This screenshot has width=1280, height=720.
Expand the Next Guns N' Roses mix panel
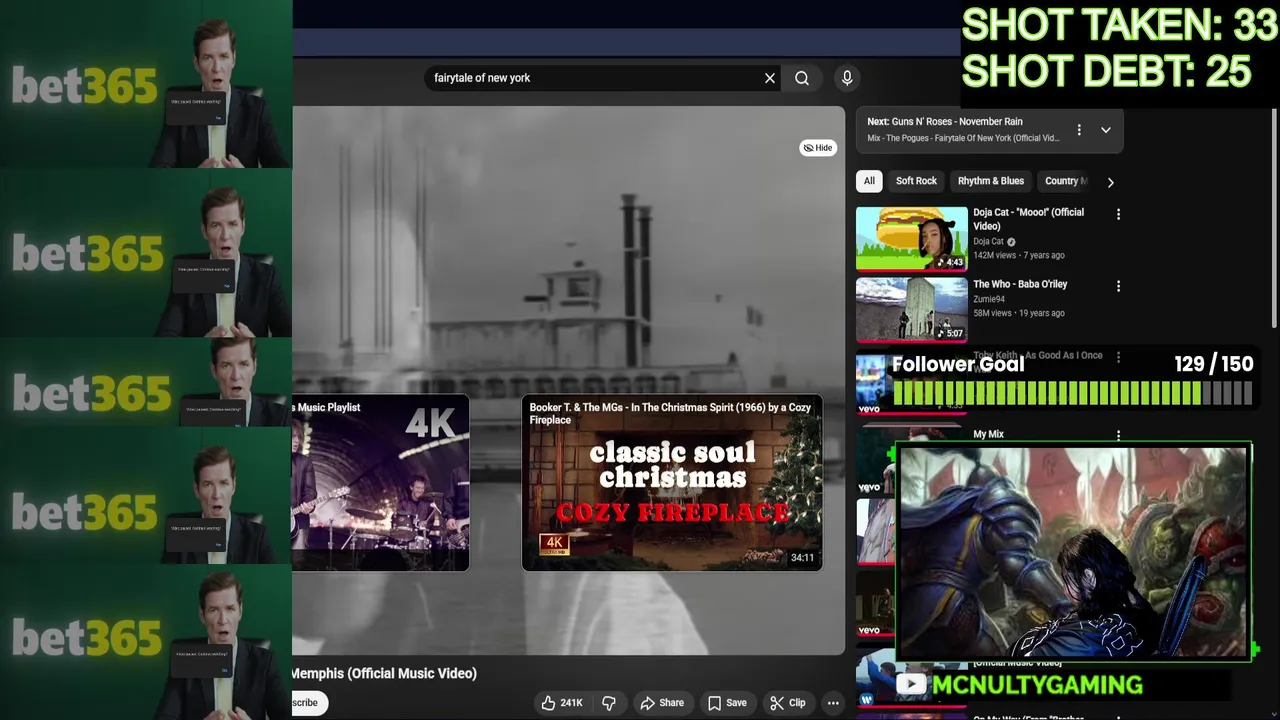point(1106,130)
